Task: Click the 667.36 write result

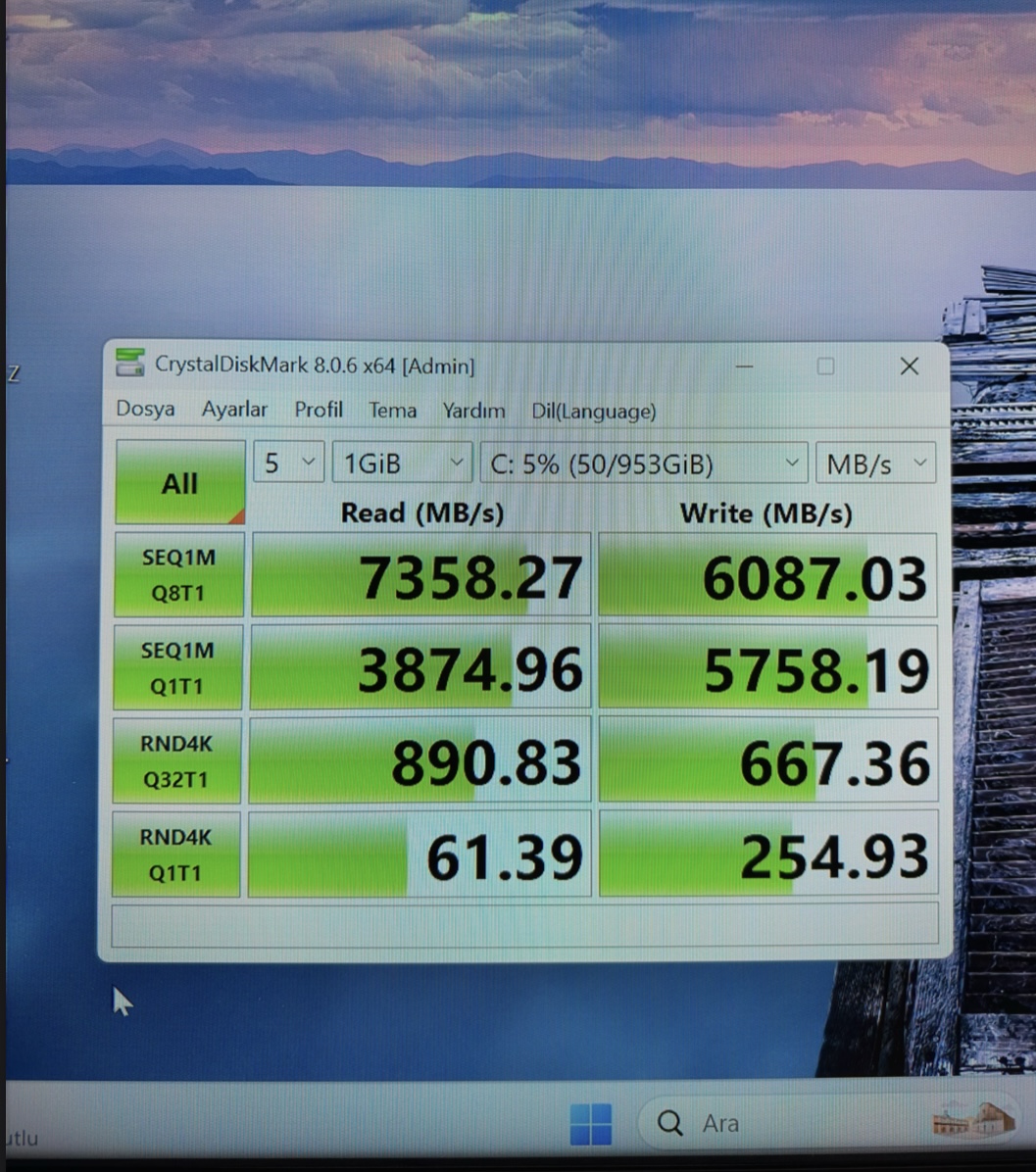Action: (x=768, y=761)
